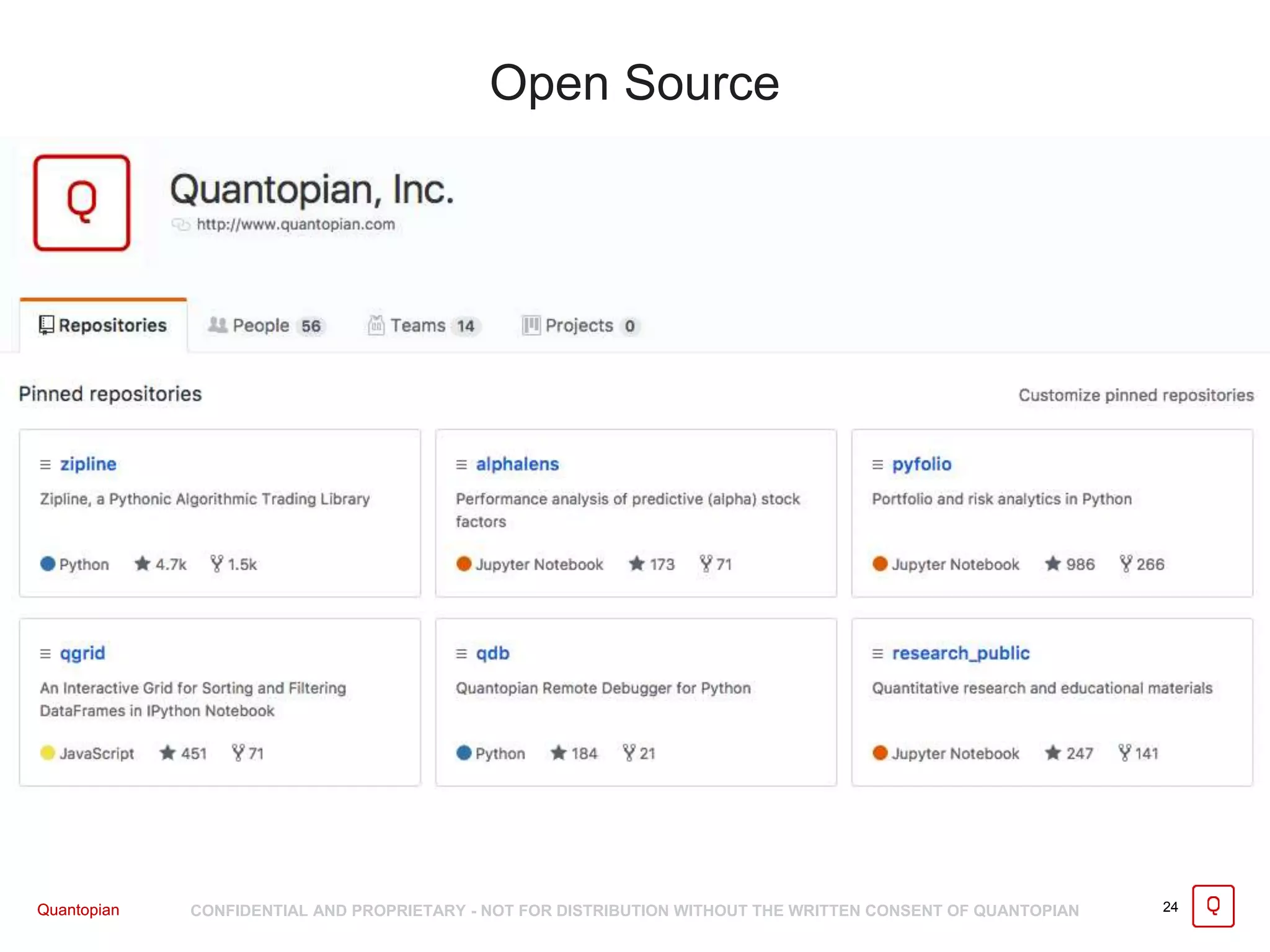The height and width of the screenshot is (952, 1270).
Task: Click the Teams jersey icon
Action: (376, 325)
